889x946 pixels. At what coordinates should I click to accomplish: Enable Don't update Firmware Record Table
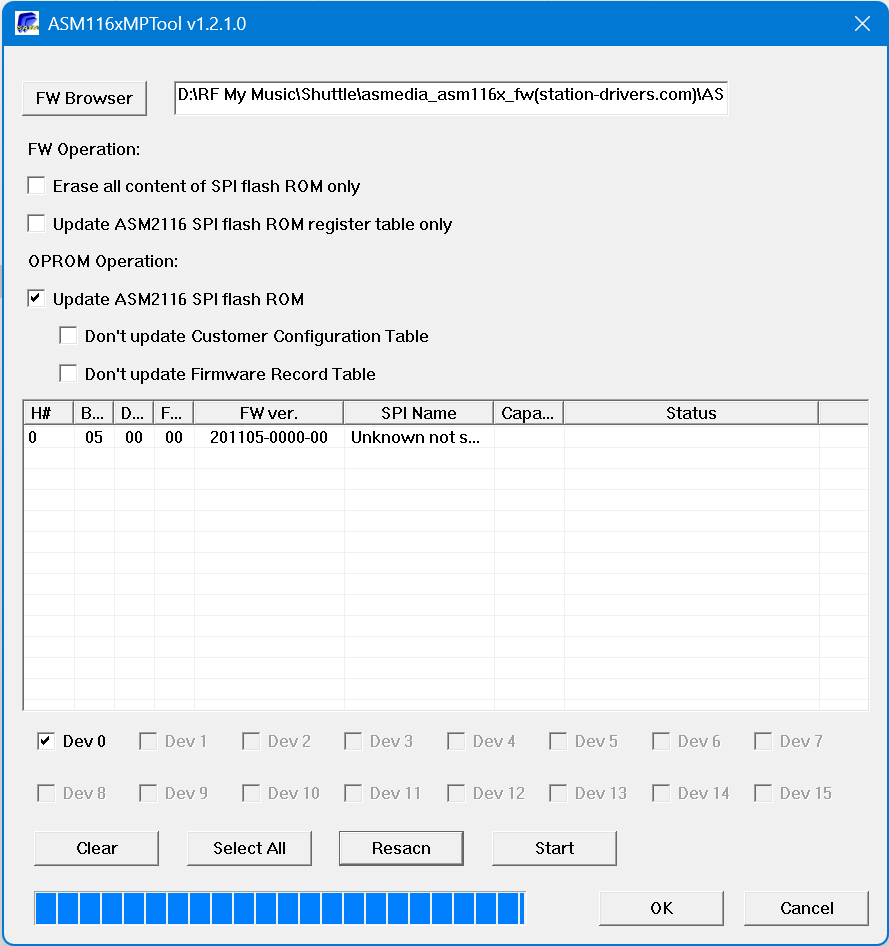click(x=69, y=374)
